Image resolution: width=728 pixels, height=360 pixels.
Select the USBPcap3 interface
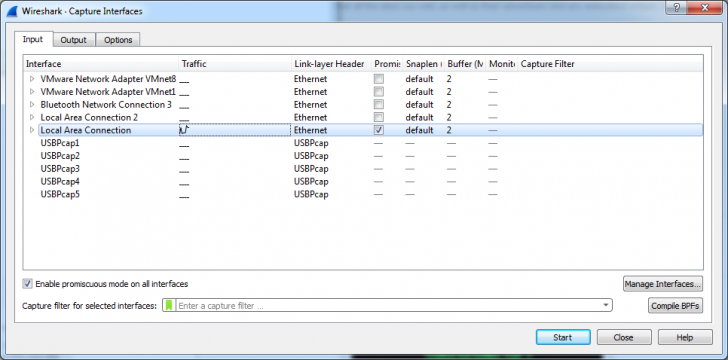(60, 169)
